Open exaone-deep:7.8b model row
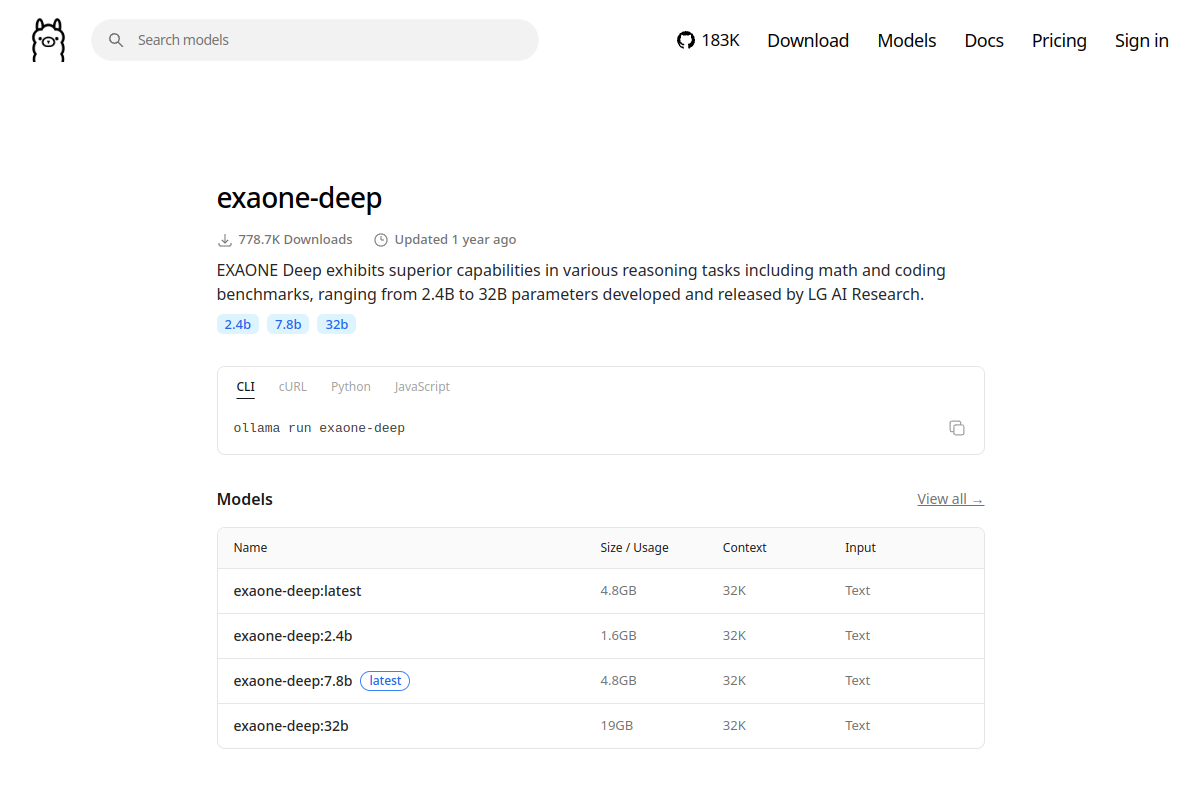Image resolution: width=1200 pixels, height=800 pixels. coord(601,681)
